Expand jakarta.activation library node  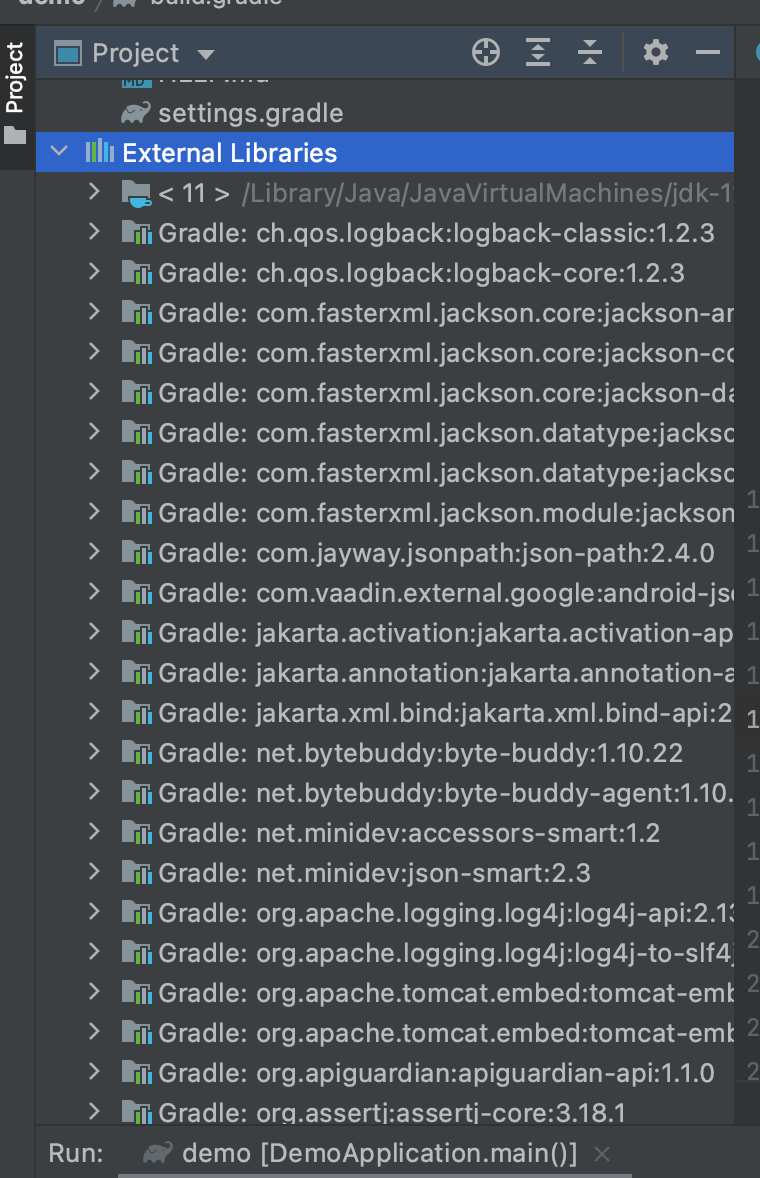coord(94,632)
